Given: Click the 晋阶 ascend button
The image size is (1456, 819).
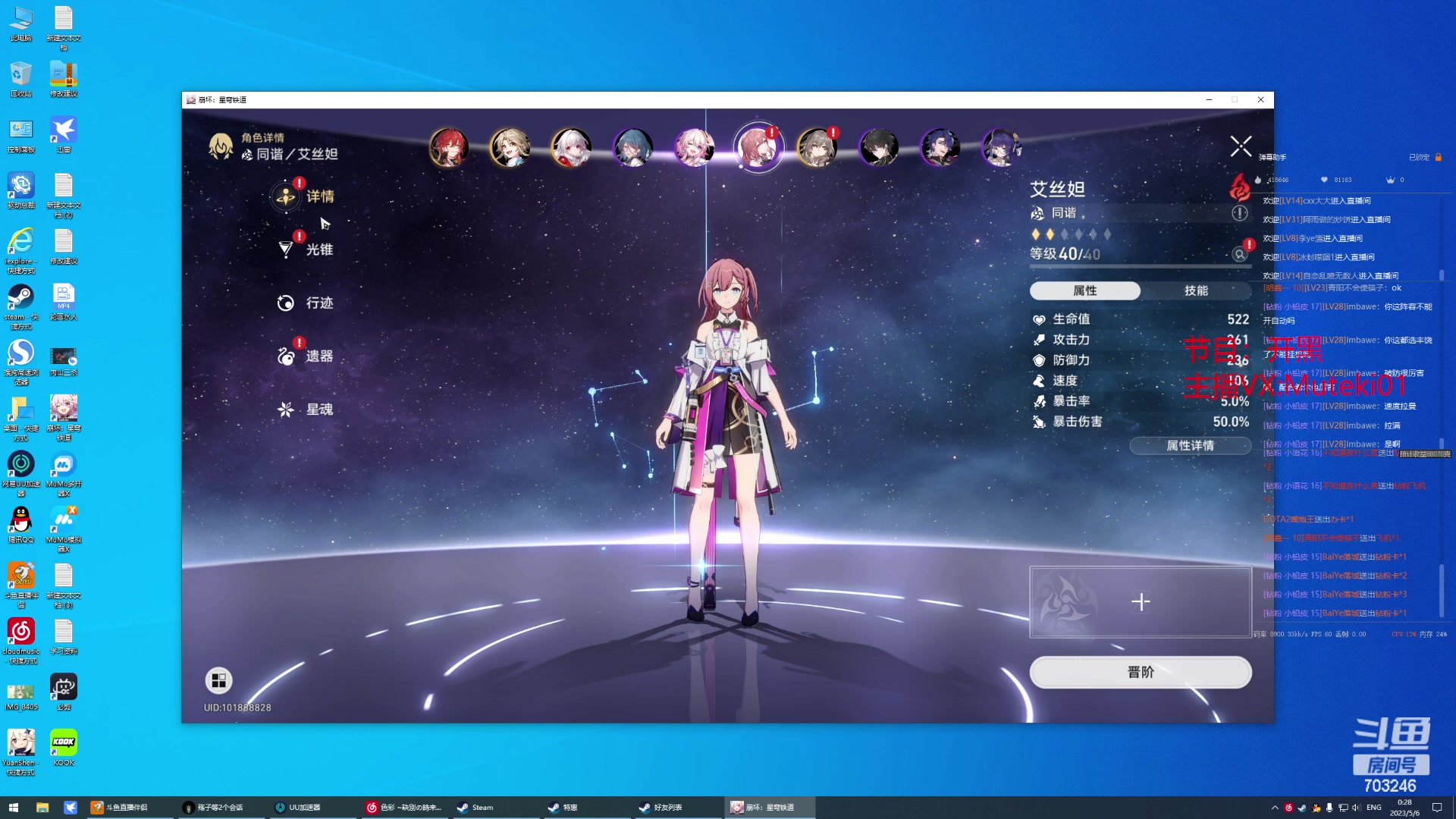Looking at the screenshot, I should coord(1141,672).
